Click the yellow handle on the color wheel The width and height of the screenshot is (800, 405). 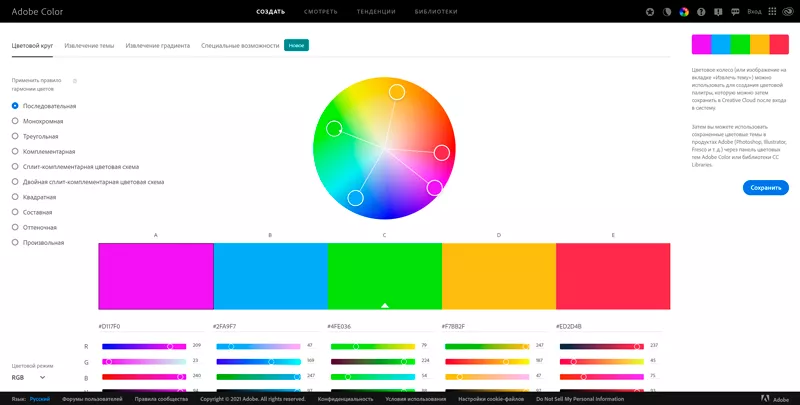[x=397, y=92]
